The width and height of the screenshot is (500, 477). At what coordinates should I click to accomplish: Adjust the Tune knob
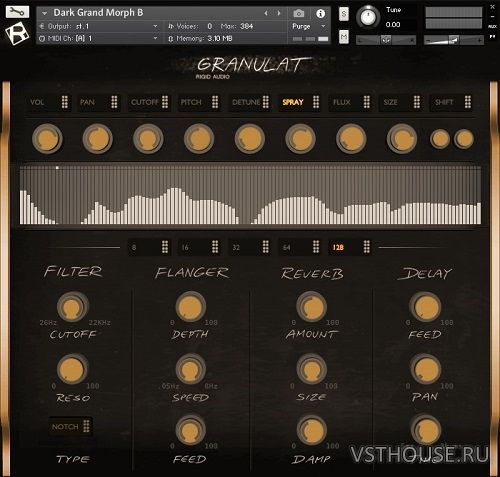click(x=368, y=17)
